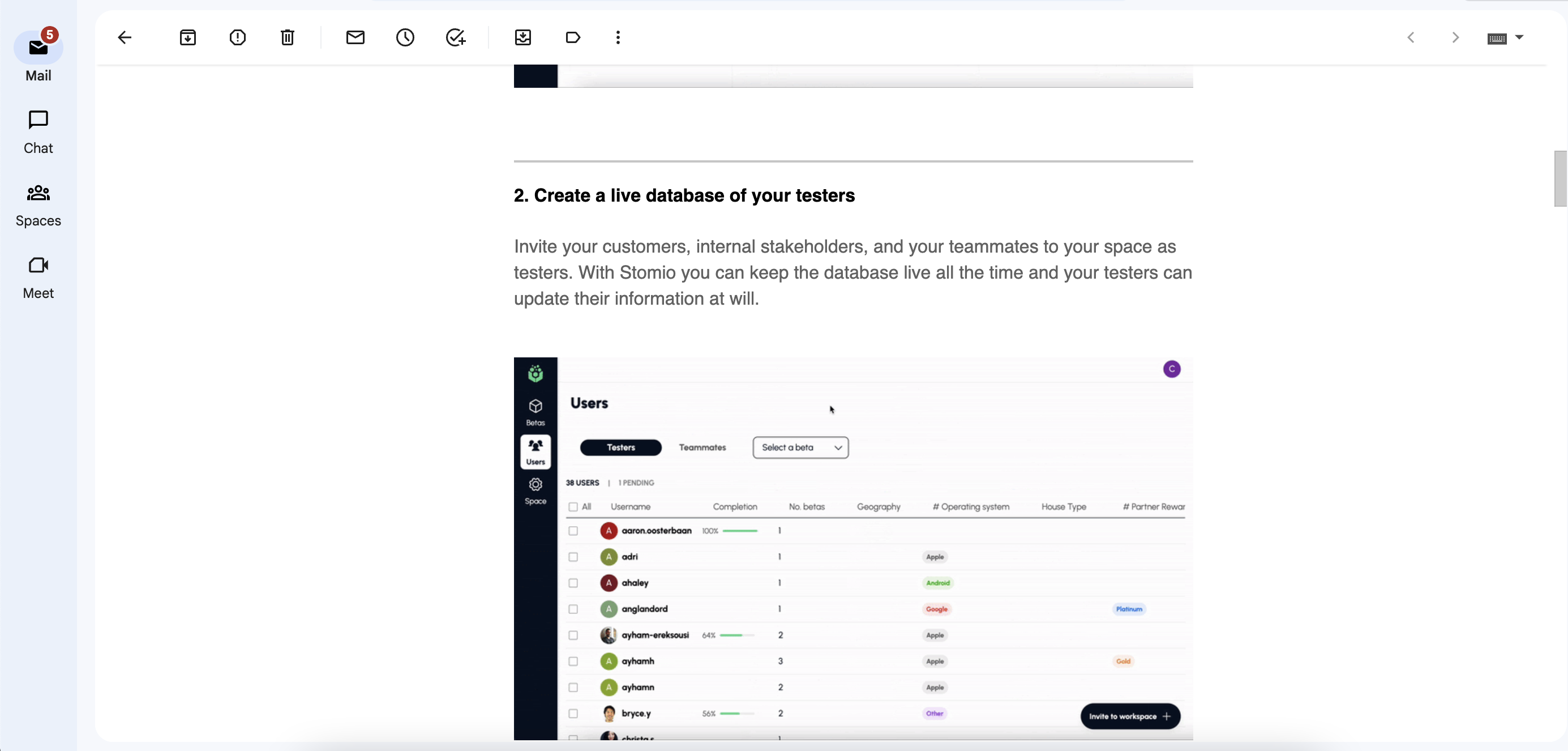Open the Move to icon
The image size is (1568, 751).
click(523, 38)
